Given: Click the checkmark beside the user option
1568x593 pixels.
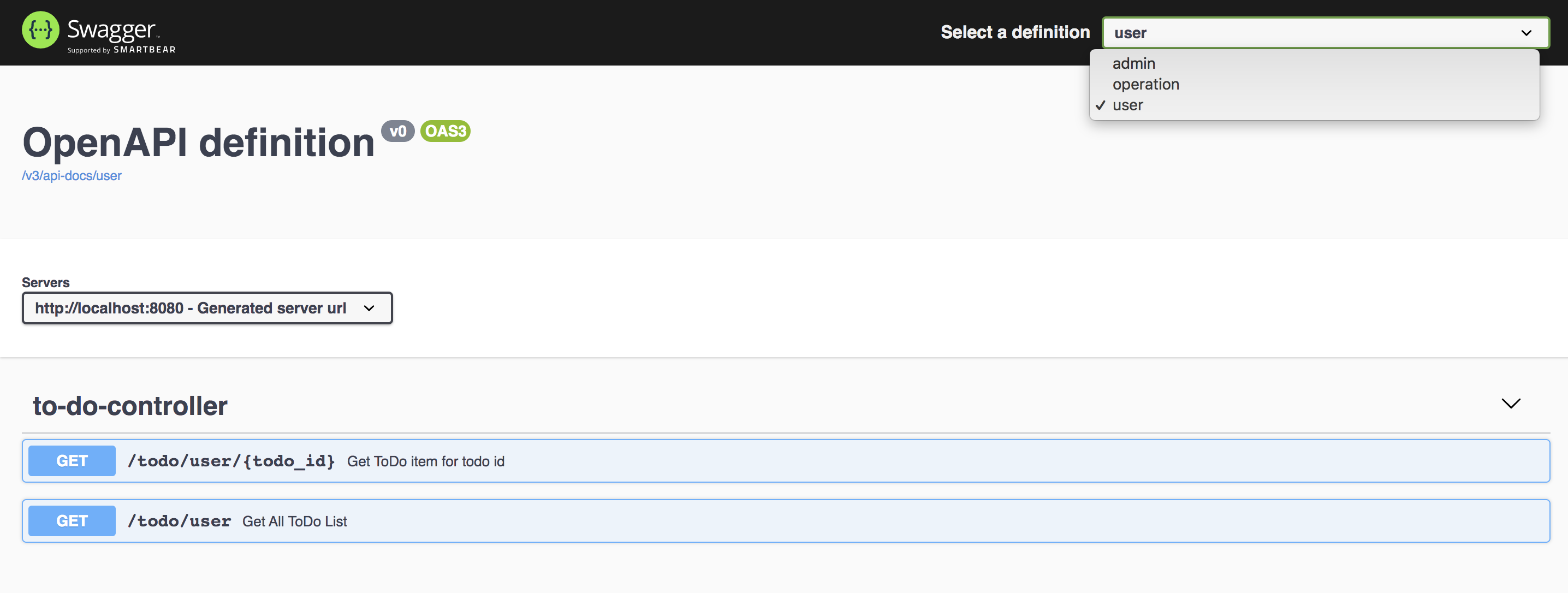Looking at the screenshot, I should coord(1100,105).
